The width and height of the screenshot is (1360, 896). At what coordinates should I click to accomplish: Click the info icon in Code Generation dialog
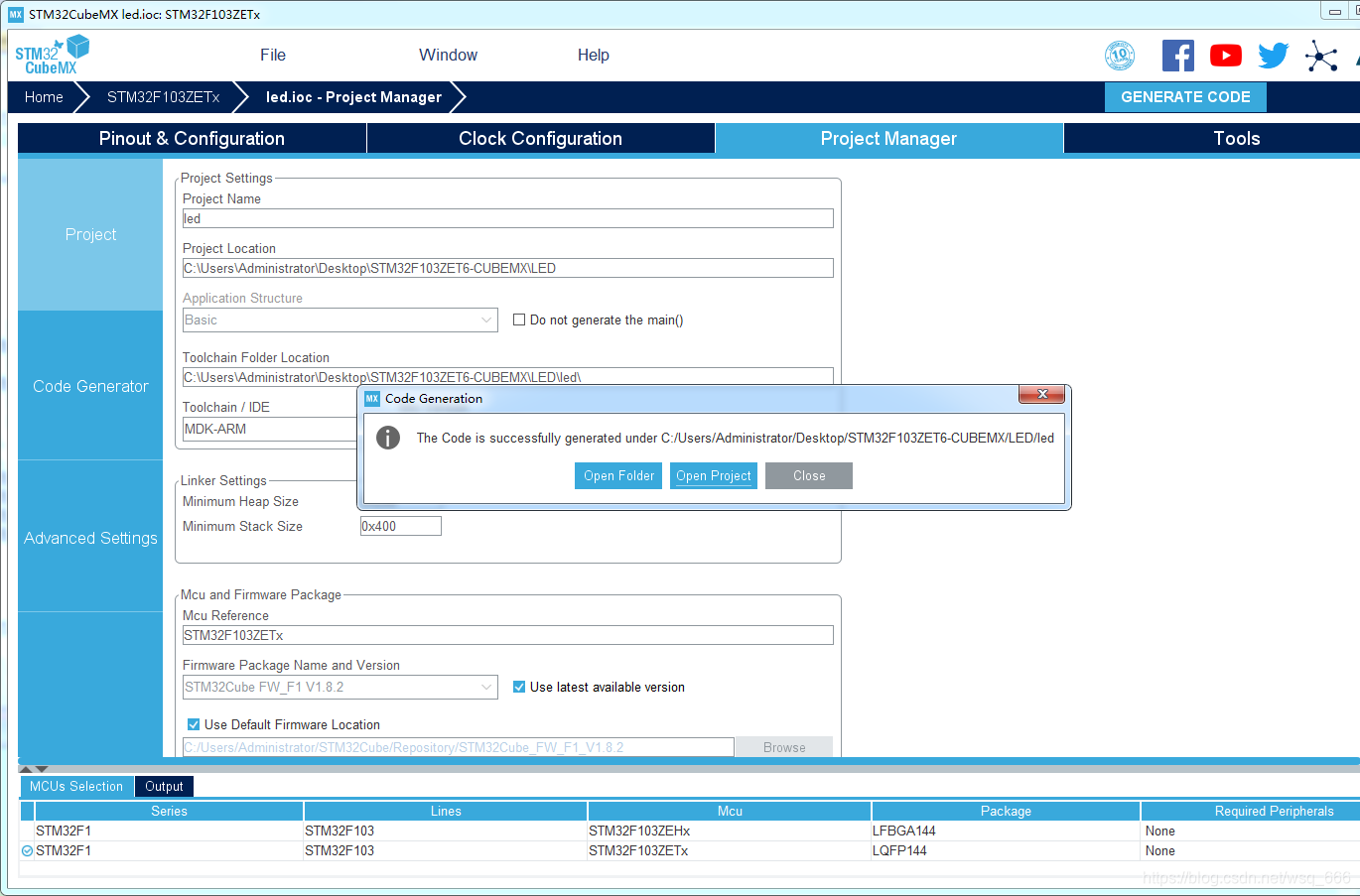[x=388, y=438]
